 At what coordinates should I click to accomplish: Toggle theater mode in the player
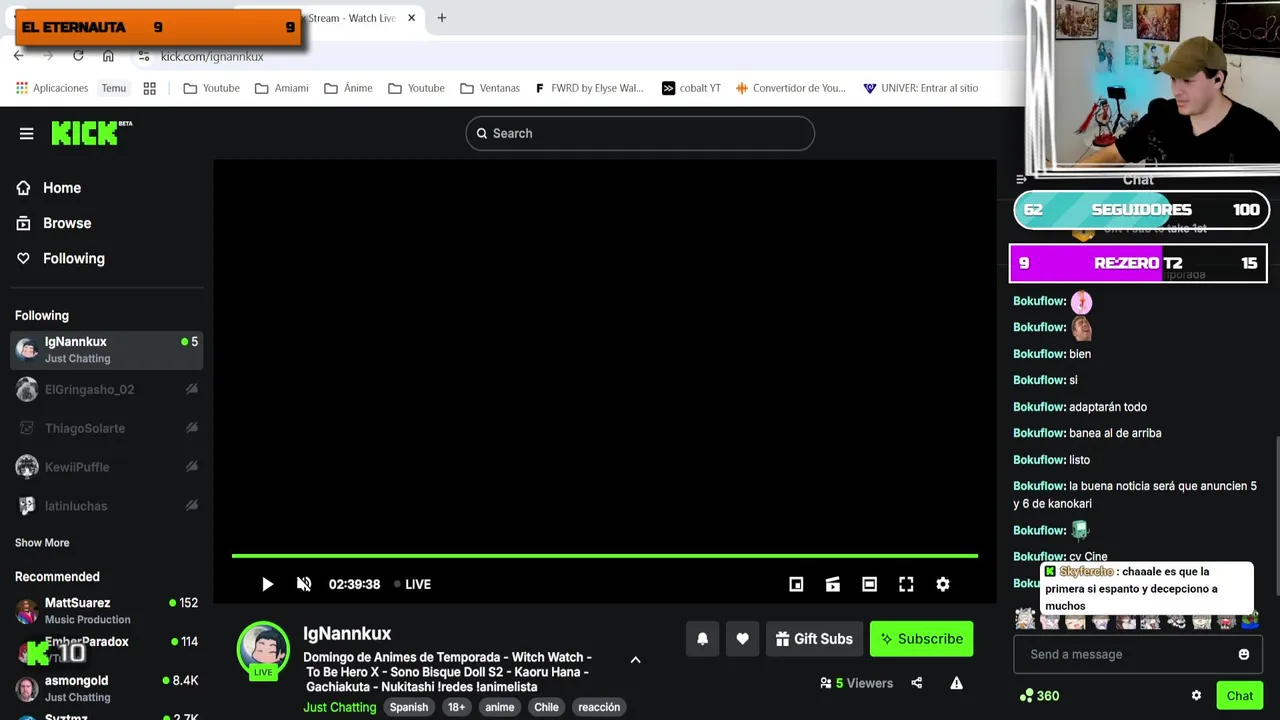[869, 584]
